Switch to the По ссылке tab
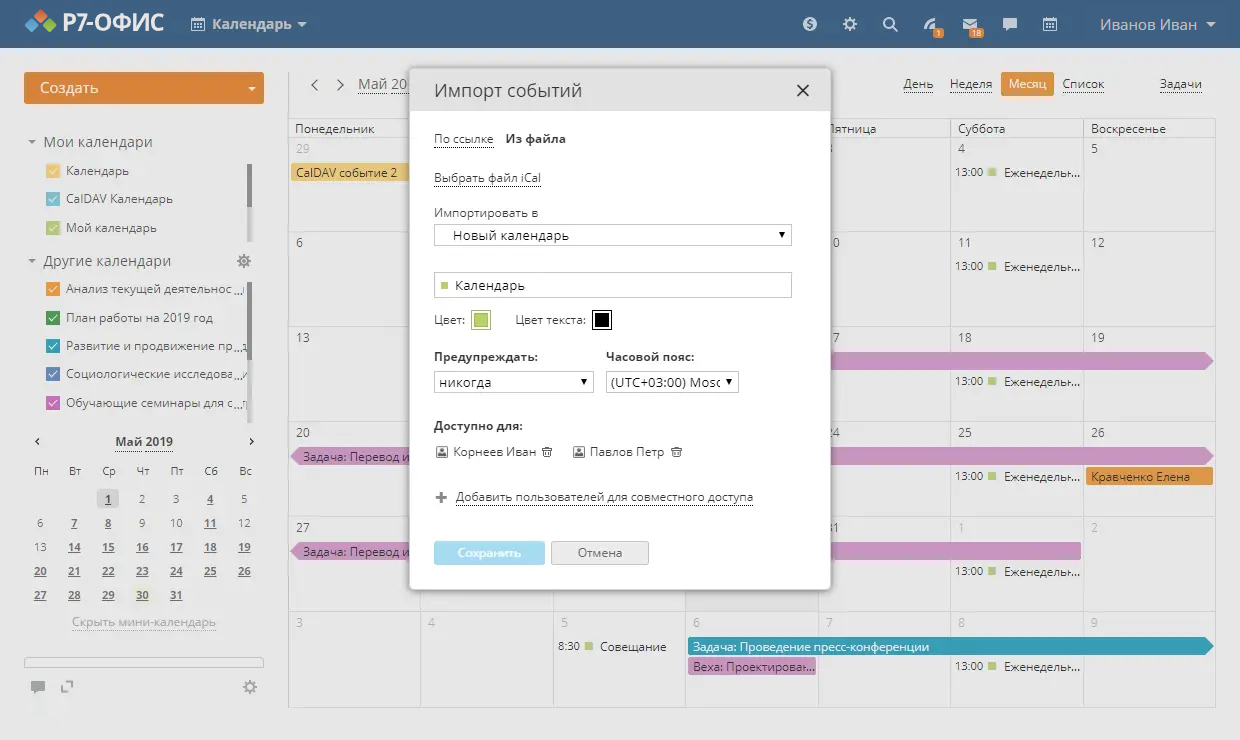This screenshot has height=740, width=1240. click(x=463, y=139)
